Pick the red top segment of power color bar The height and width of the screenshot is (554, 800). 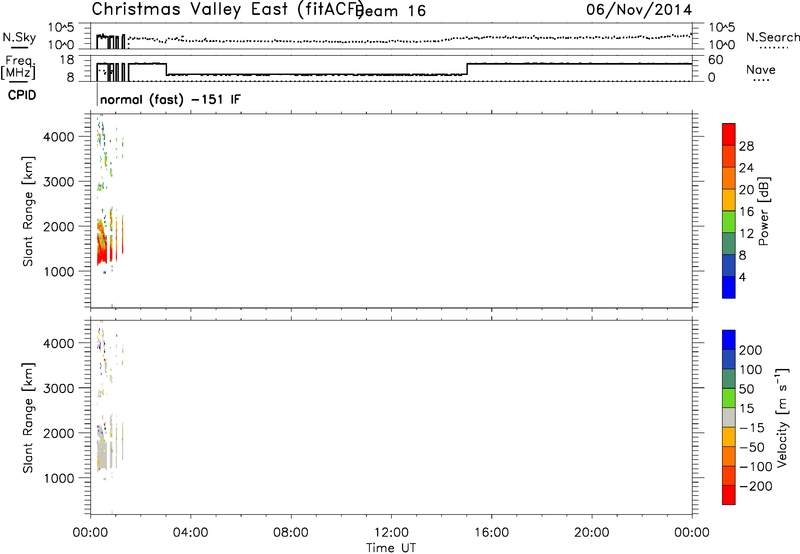729,134
